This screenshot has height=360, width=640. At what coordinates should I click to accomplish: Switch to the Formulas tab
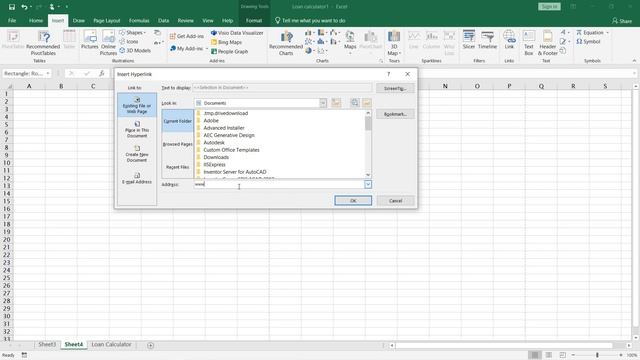pyautogui.click(x=139, y=20)
